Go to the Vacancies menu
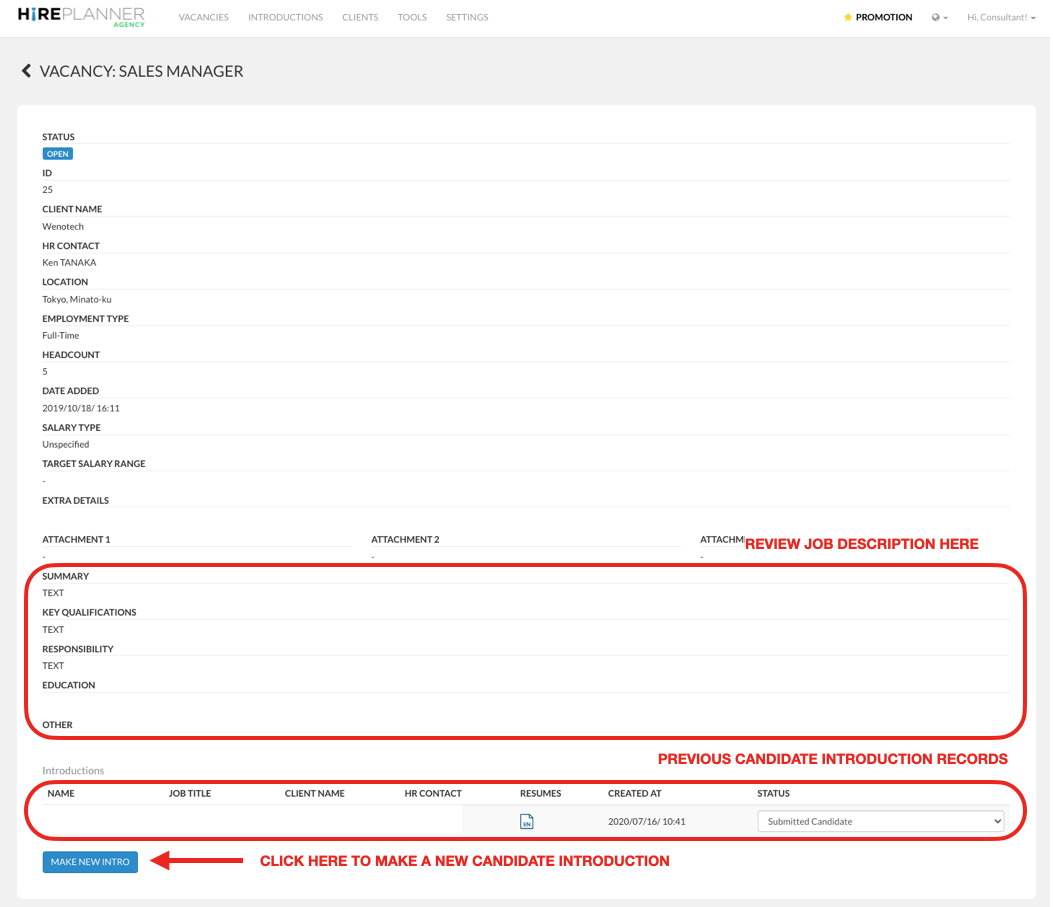The image size is (1053, 907). pyautogui.click(x=203, y=17)
